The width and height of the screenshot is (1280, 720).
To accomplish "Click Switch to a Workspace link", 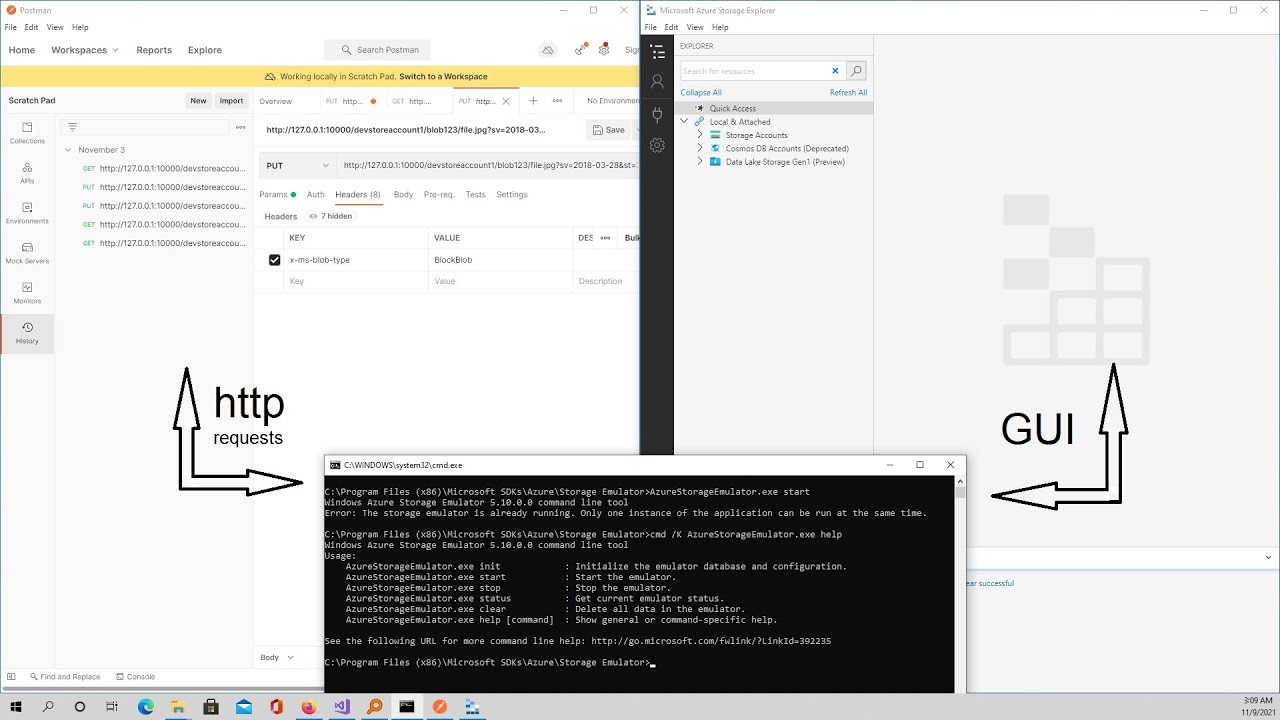I will pyautogui.click(x=443, y=77).
